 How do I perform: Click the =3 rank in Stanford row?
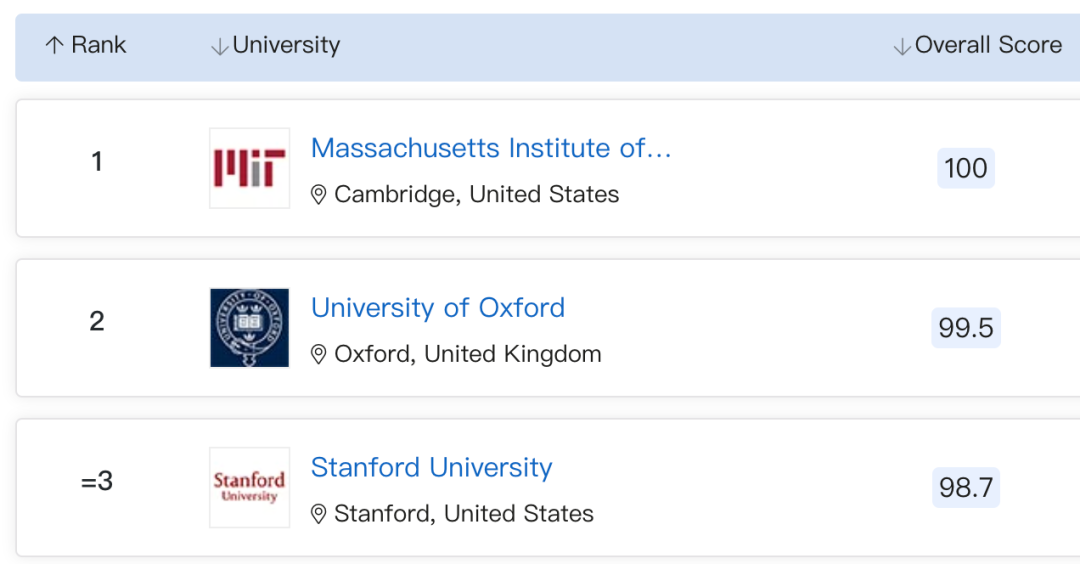[97, 481]
